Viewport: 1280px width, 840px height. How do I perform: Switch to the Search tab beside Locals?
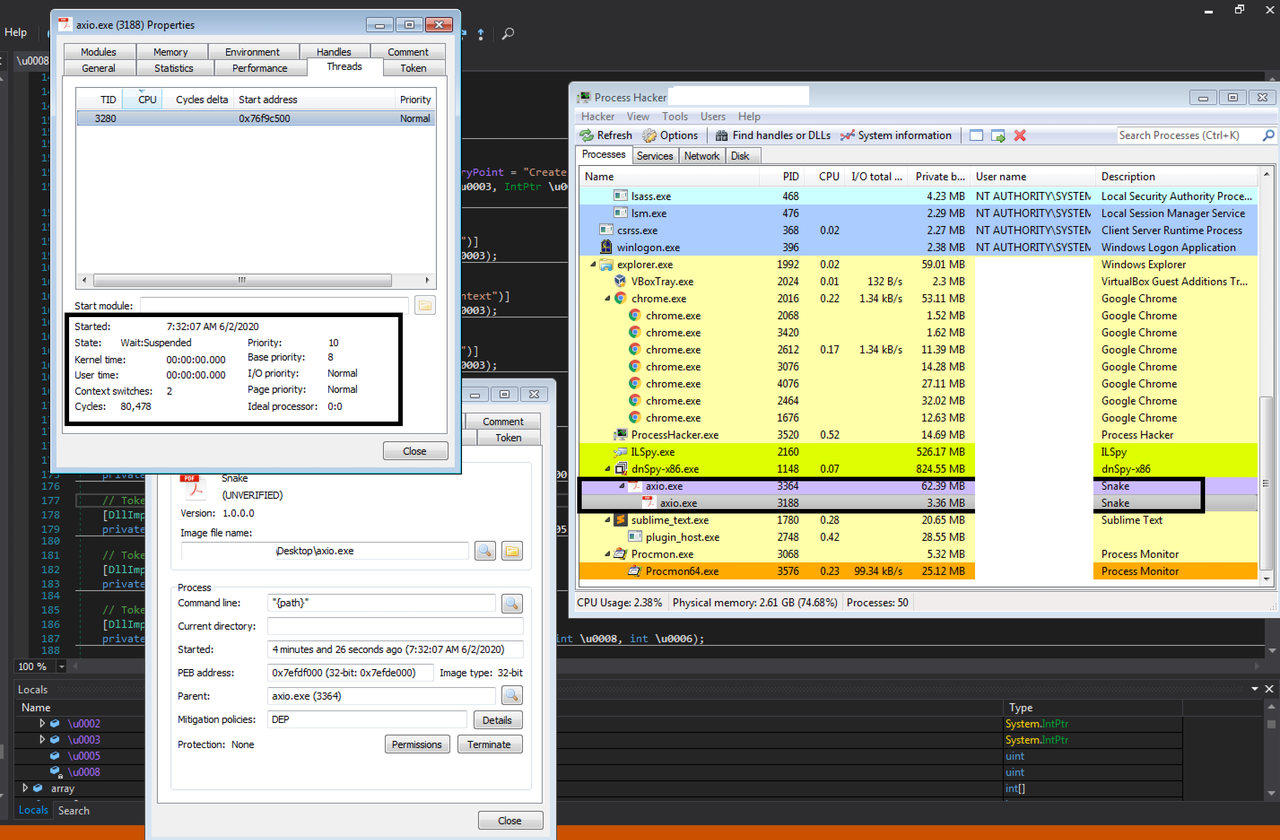coord(73,810)
